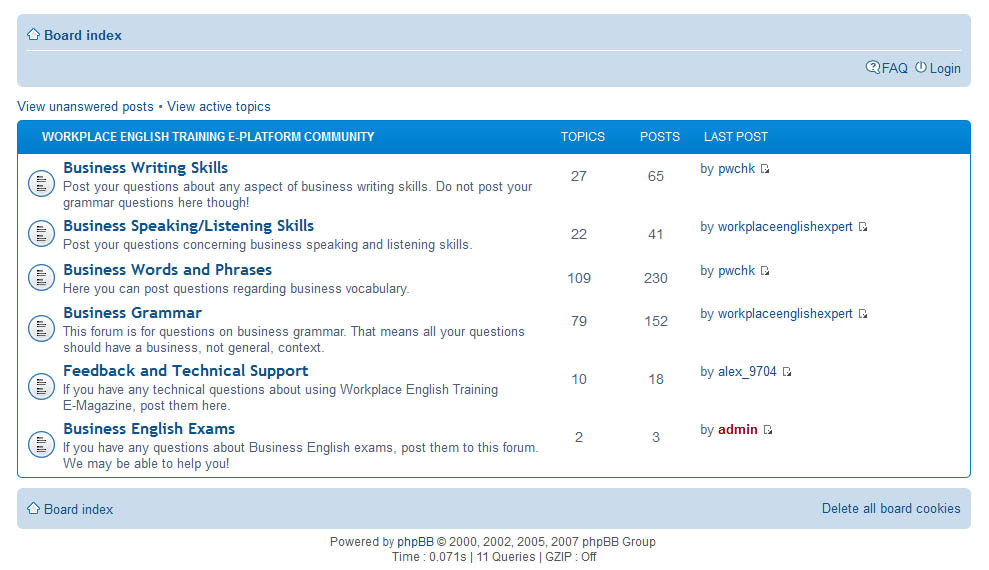Click the forum icon for Business English Exams
Image resolution: width=989 pixels, height=570 pixels.
coord(42,445)
